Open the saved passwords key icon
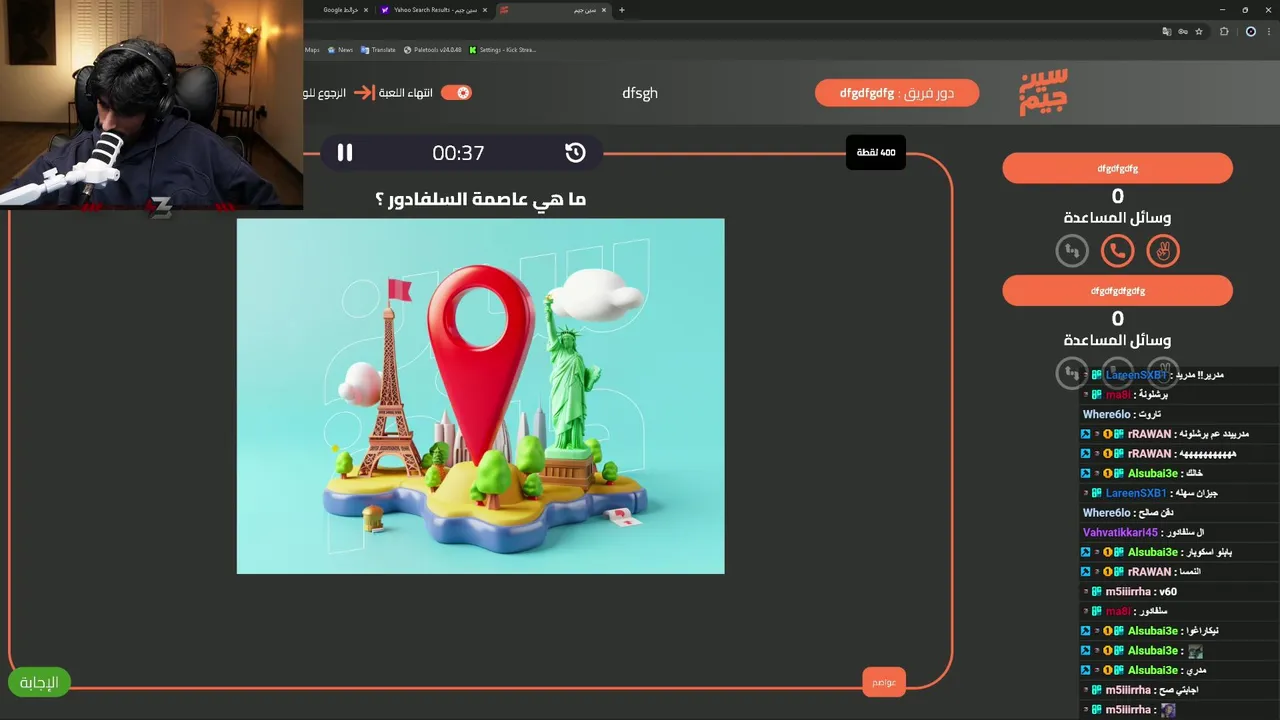The height and width of the screenshot is (720, 1280). pyautogui.click(x=1182, y=31)
